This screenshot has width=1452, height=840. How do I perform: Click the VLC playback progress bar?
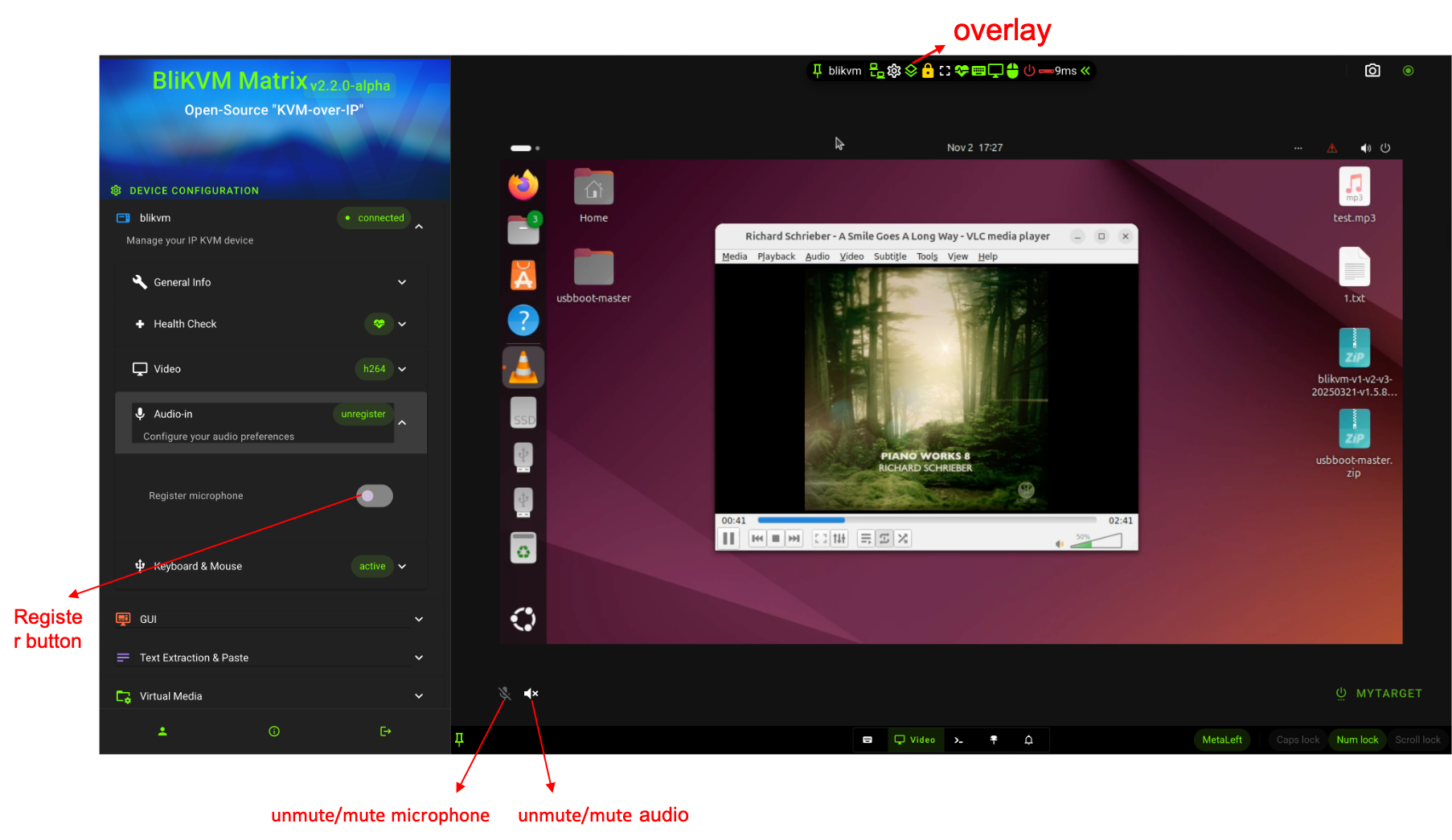click(926, 520)
